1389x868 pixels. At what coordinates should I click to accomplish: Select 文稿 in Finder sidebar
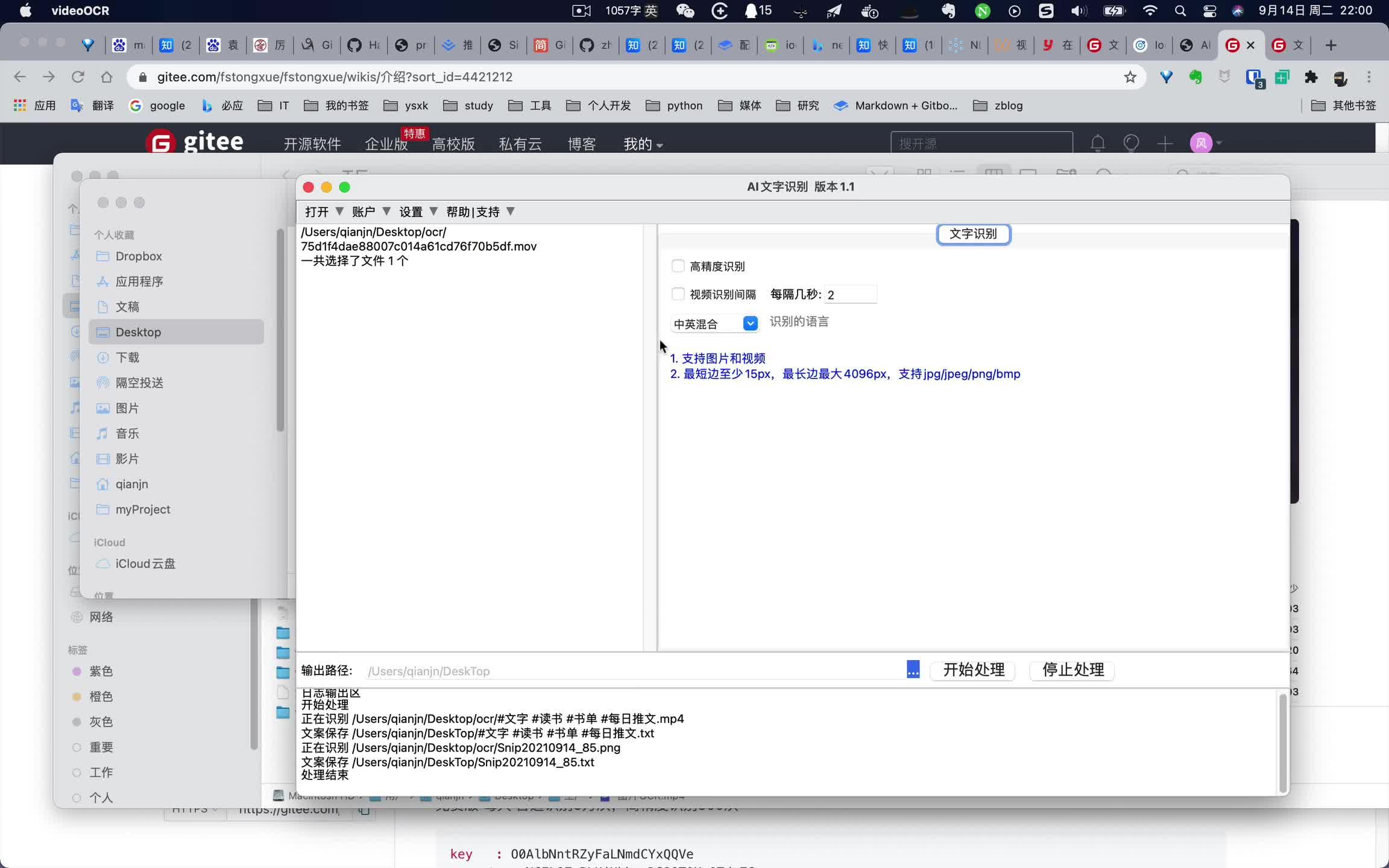point(176,307)
